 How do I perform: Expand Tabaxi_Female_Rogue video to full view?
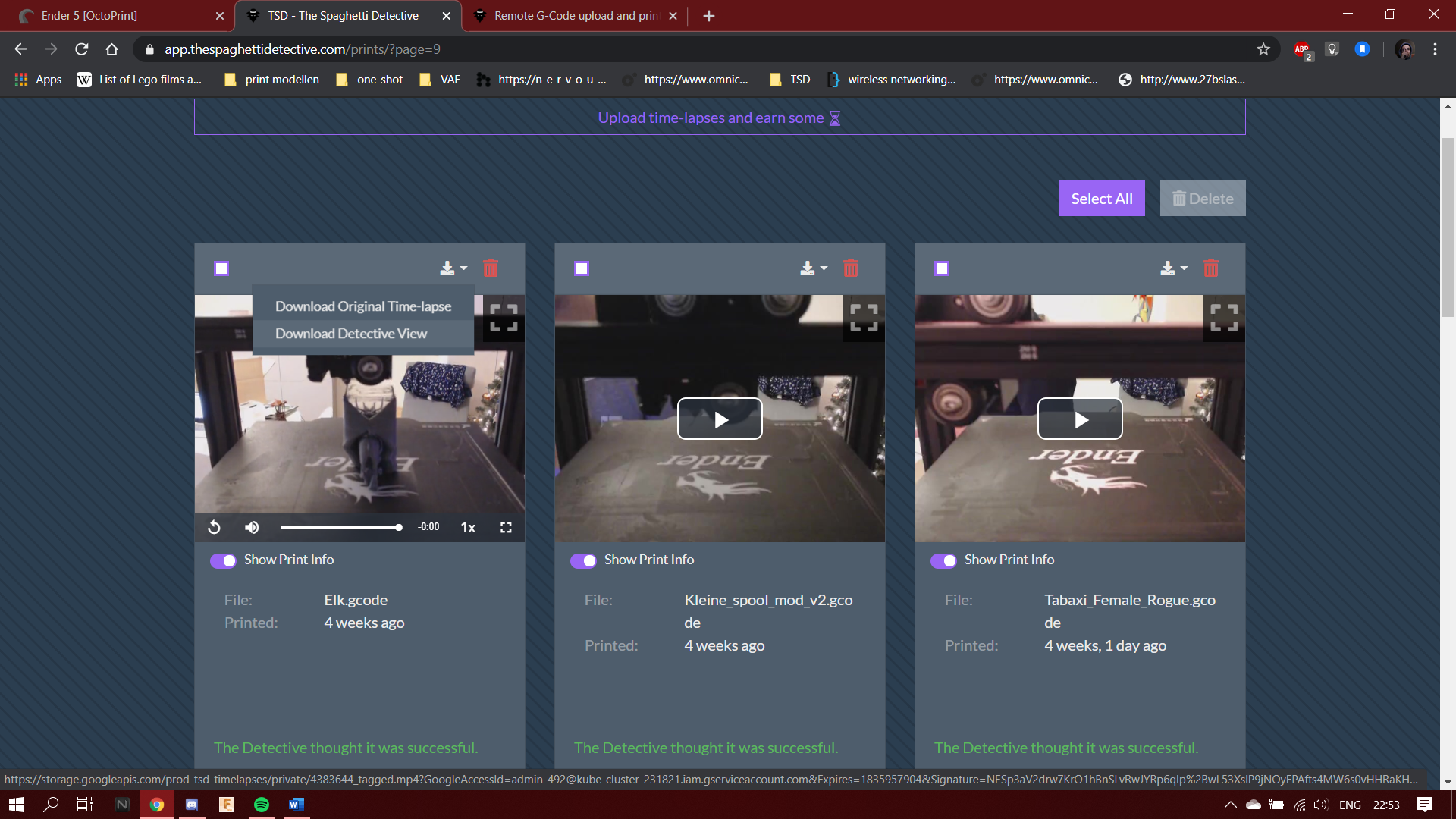1224,318
